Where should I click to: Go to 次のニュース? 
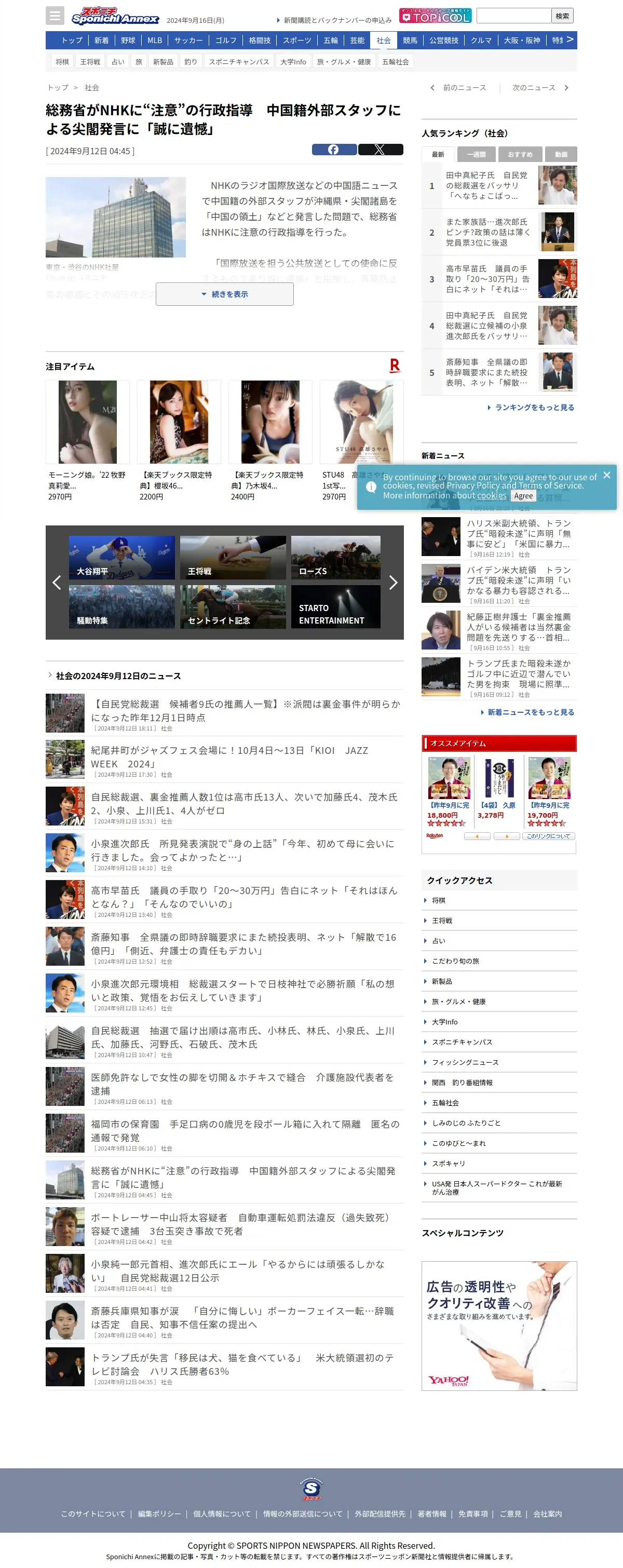[540, 88]
